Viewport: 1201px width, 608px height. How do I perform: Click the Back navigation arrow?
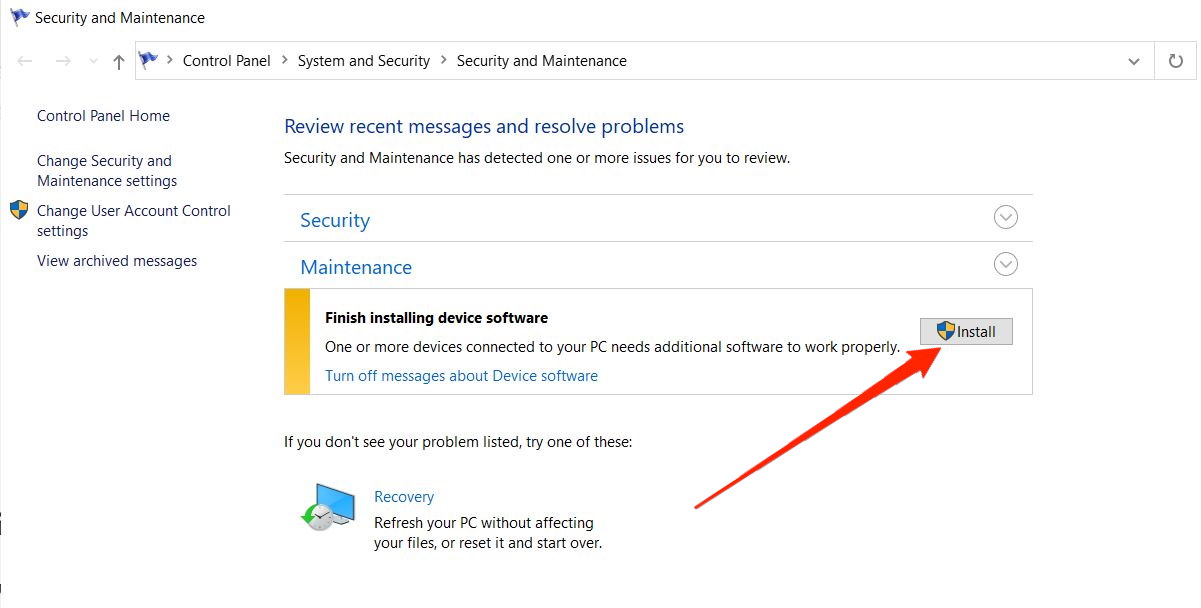26,62
